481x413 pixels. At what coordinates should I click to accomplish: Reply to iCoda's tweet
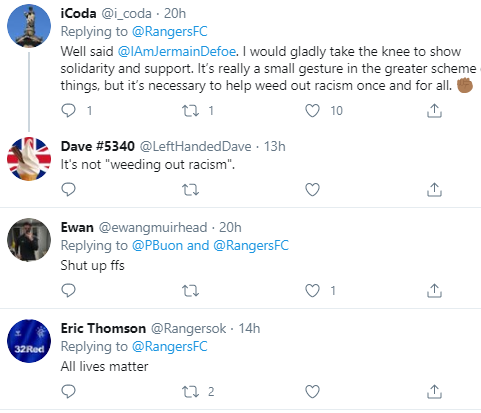(69, 110)
